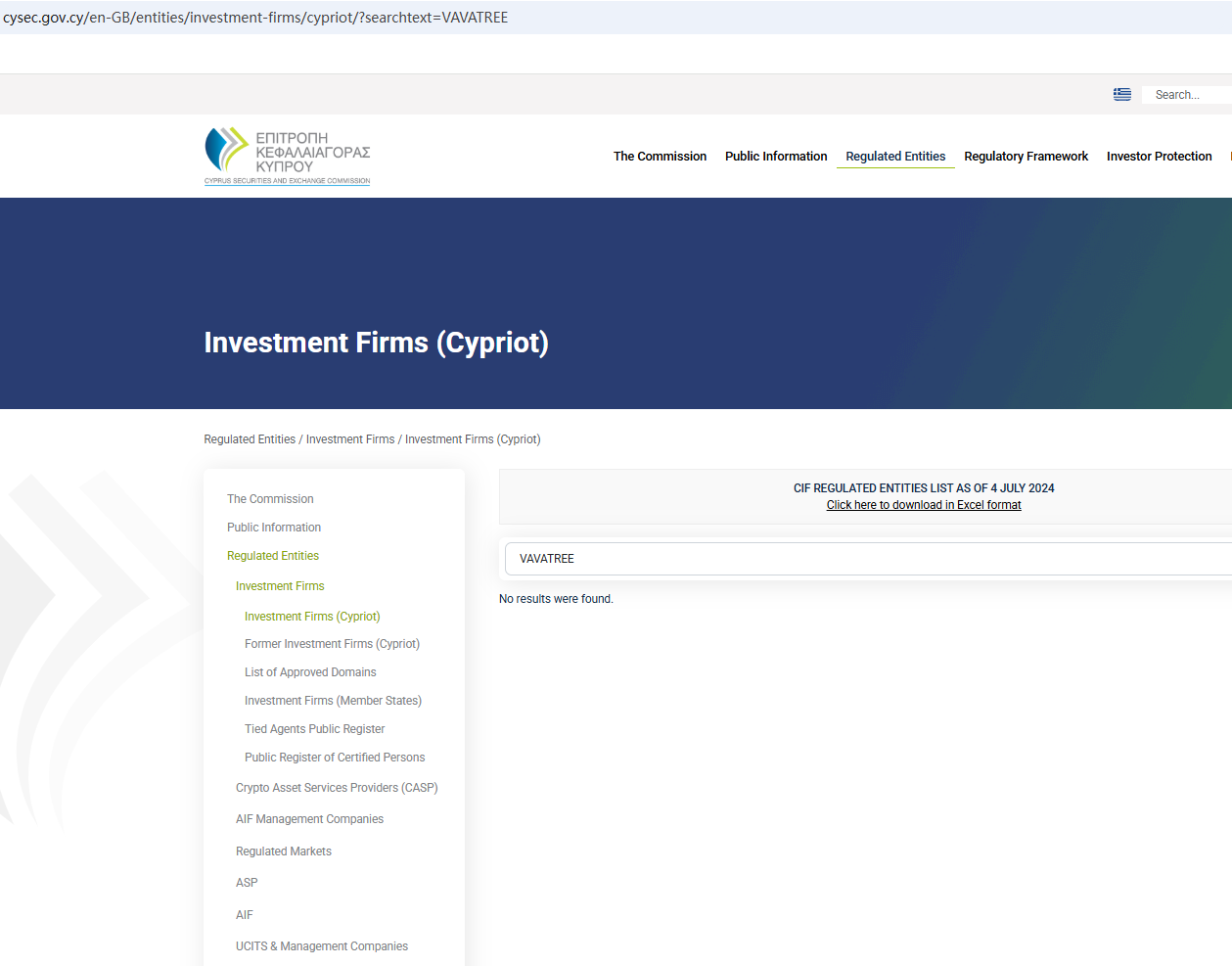Open Regulated Markets in sidebar
Screen dimensions: 1232x966
[x=284, y=851]
